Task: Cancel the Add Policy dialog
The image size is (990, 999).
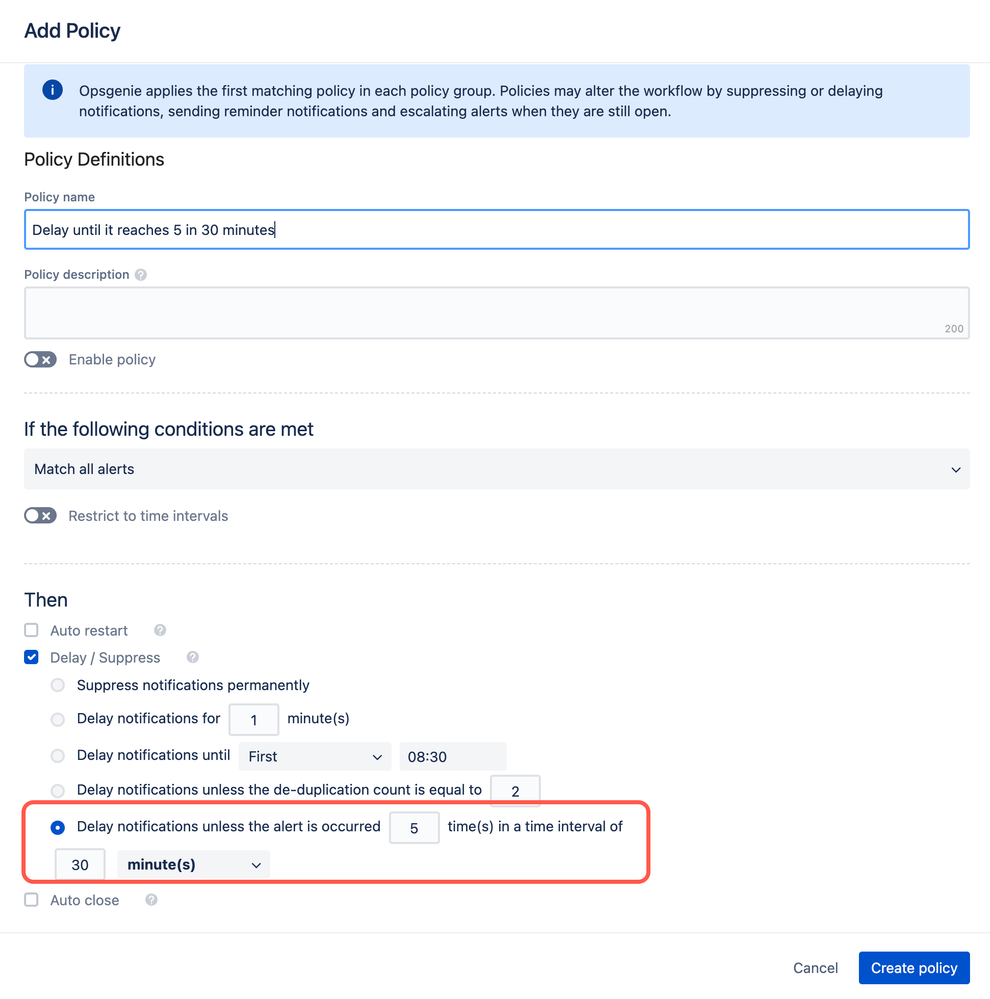Action: (815, 968)
